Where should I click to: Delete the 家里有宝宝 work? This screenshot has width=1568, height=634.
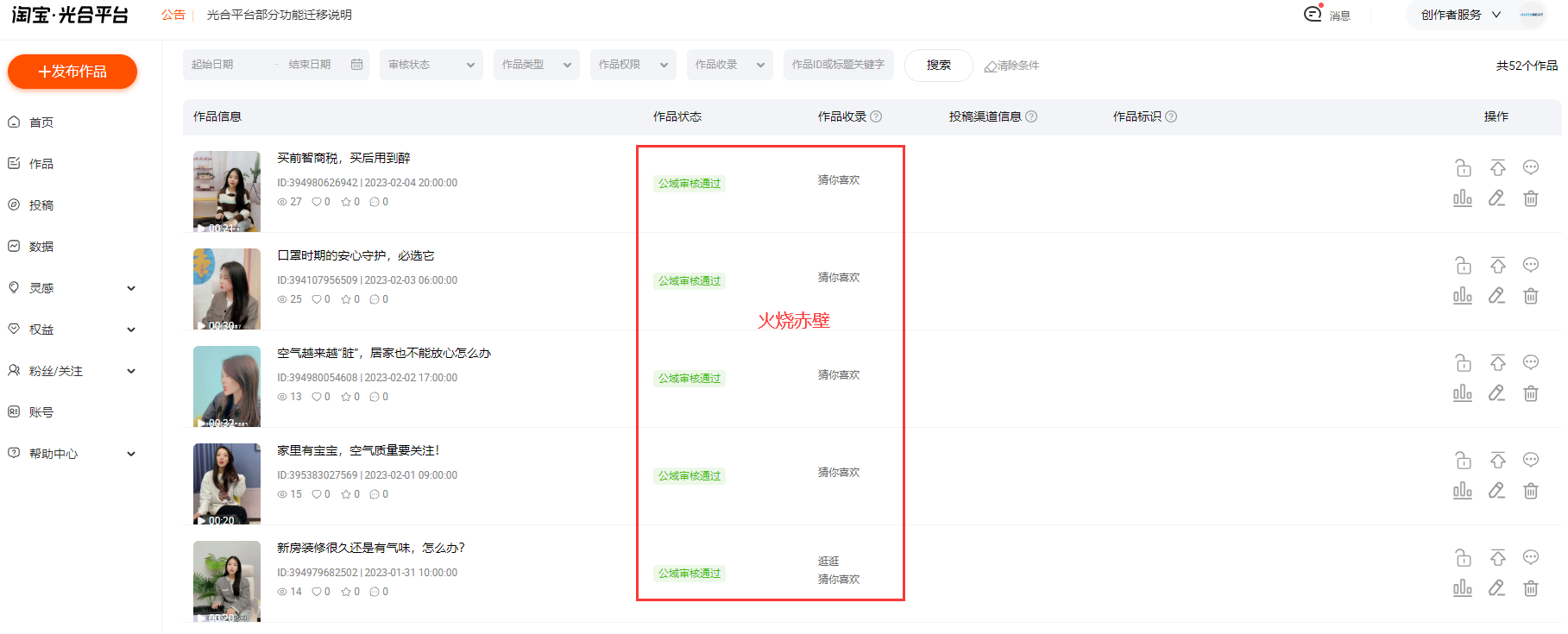(x=1531, y=491)
